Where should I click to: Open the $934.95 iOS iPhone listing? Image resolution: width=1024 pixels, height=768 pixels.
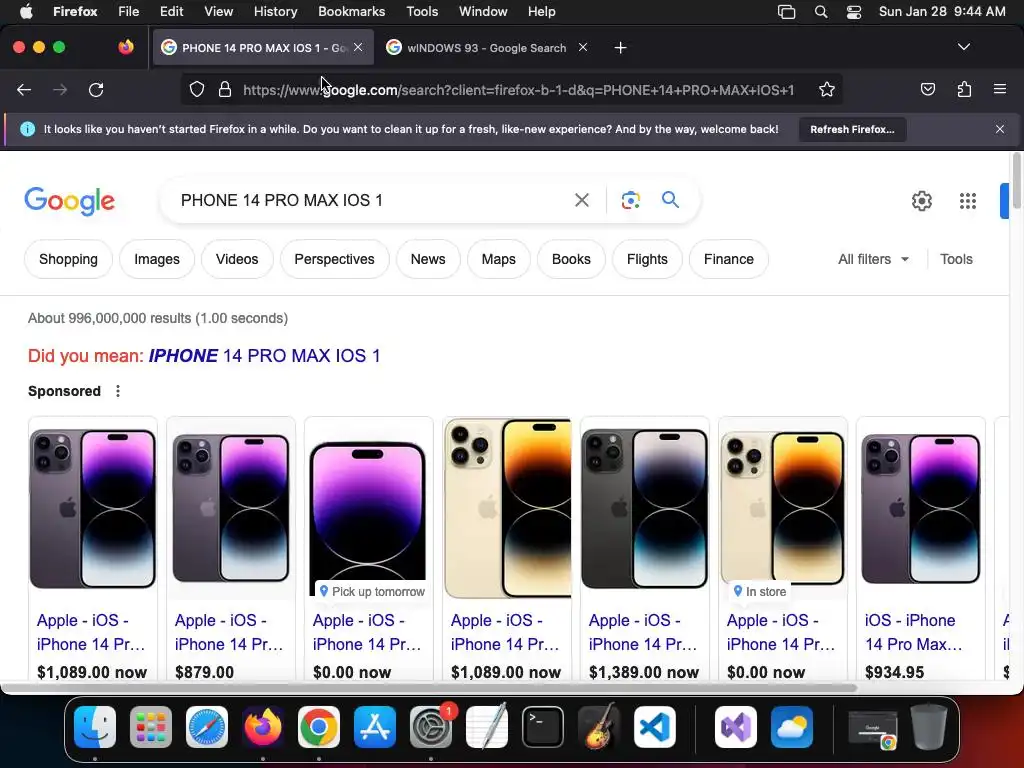920,550
